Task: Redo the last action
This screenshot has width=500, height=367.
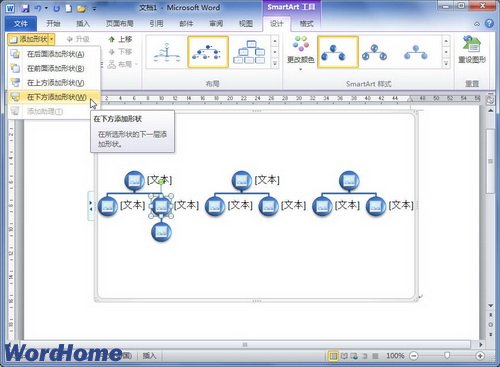Action: click(x=56, y=8)
